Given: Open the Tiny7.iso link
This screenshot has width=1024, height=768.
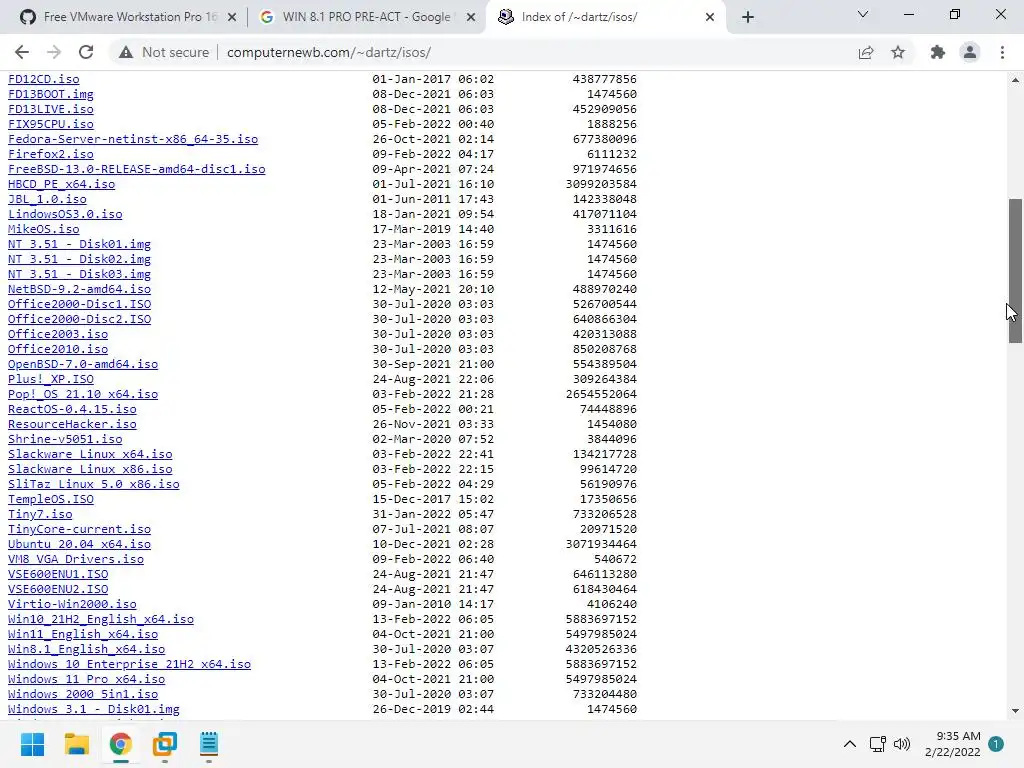Looking at the screenshot, I should [40, 515].
